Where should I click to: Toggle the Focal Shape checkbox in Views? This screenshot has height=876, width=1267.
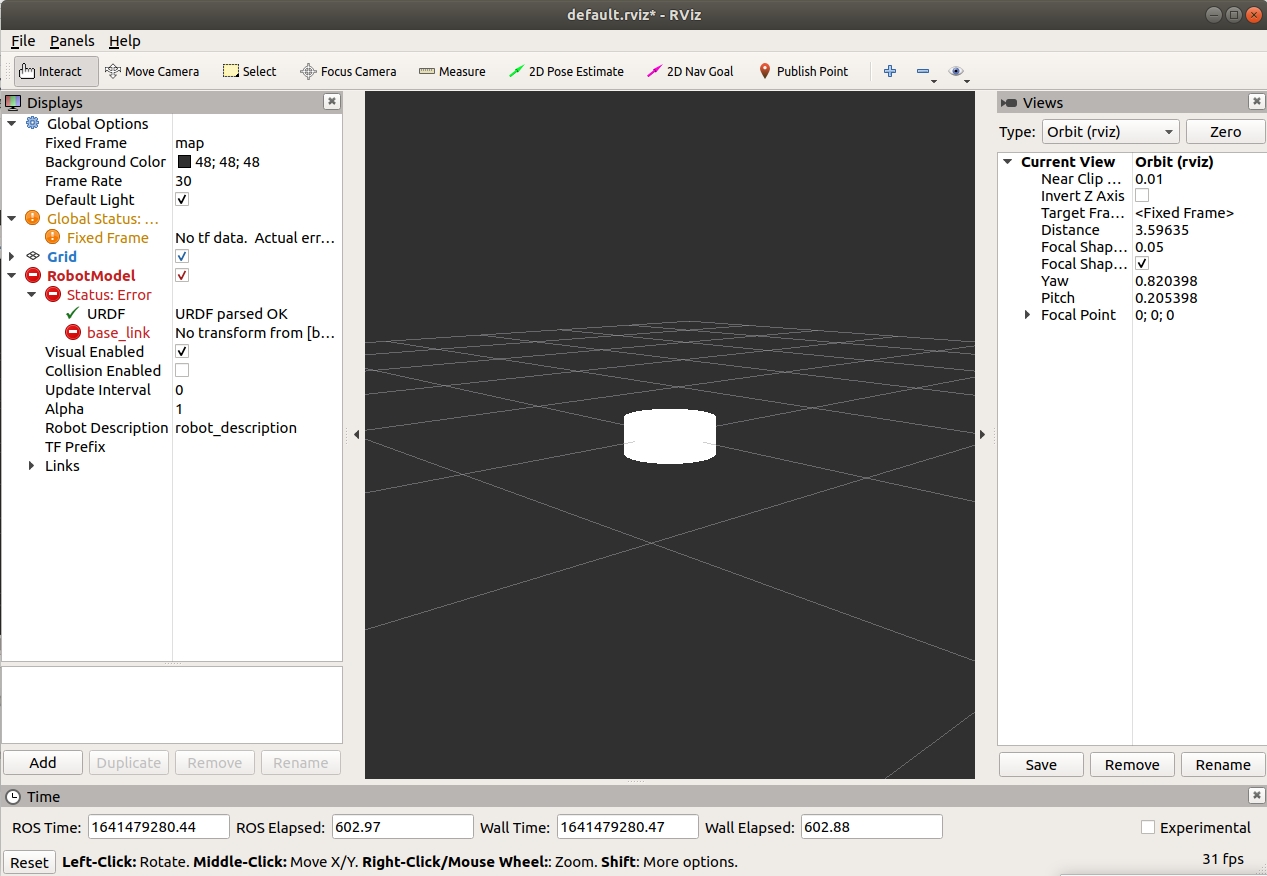tap(1142, 264)
